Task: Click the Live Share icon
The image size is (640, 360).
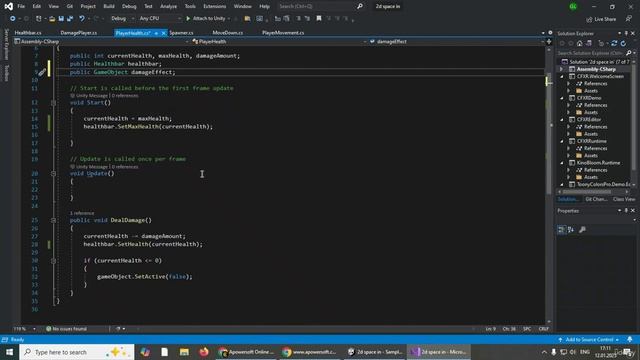Action: tap(589, 19)
